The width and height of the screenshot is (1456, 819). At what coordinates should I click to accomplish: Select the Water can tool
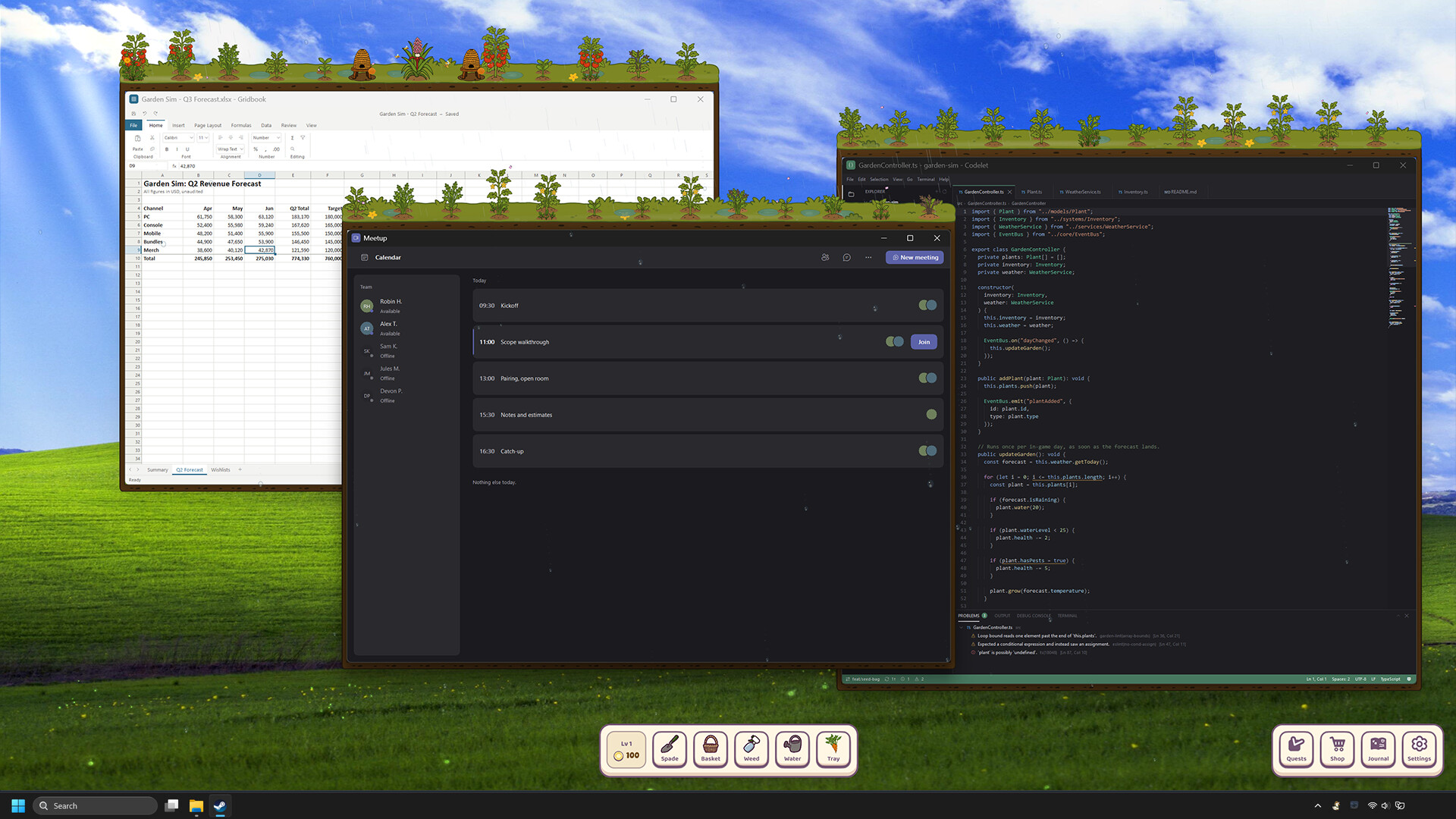pos(792,749)
